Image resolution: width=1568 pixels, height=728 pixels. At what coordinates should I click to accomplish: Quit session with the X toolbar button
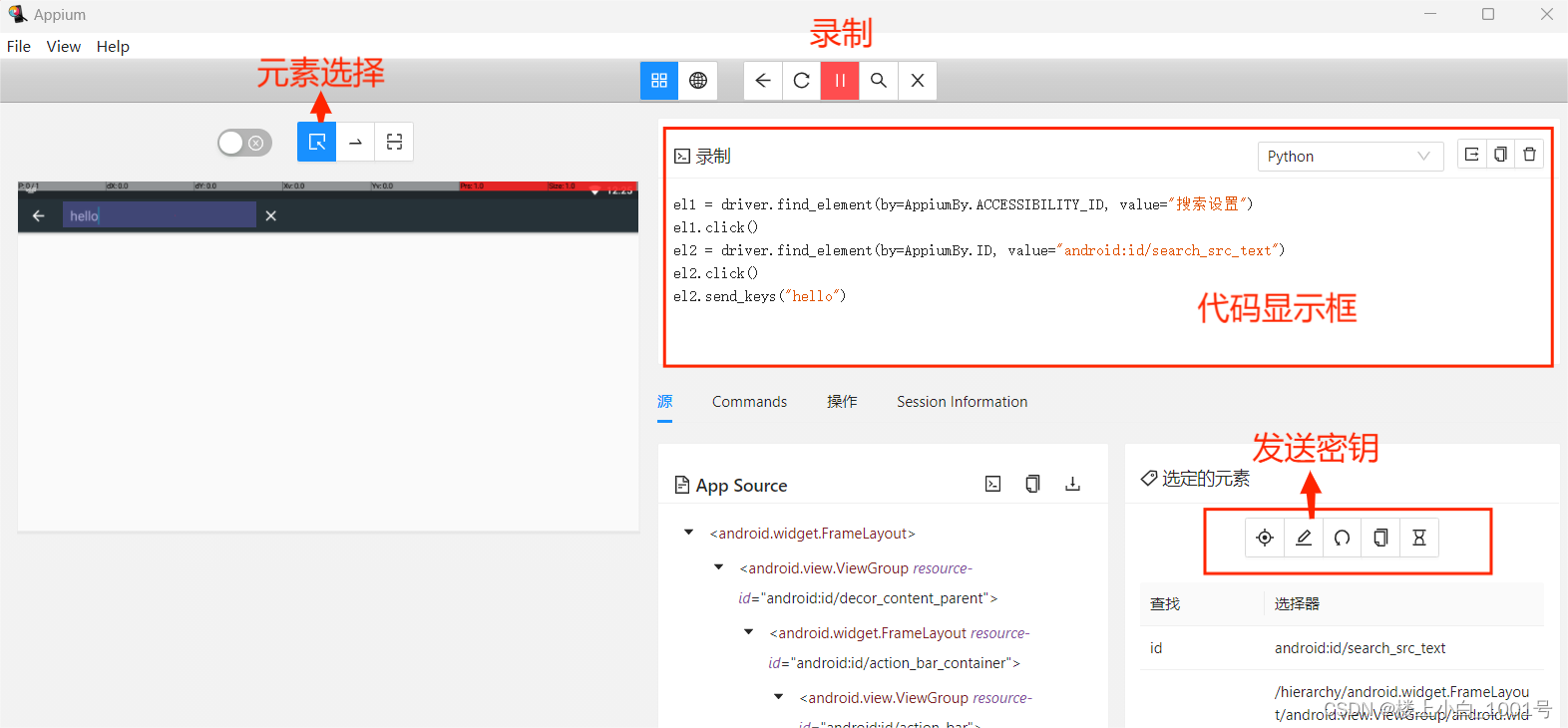pos(918,81)
